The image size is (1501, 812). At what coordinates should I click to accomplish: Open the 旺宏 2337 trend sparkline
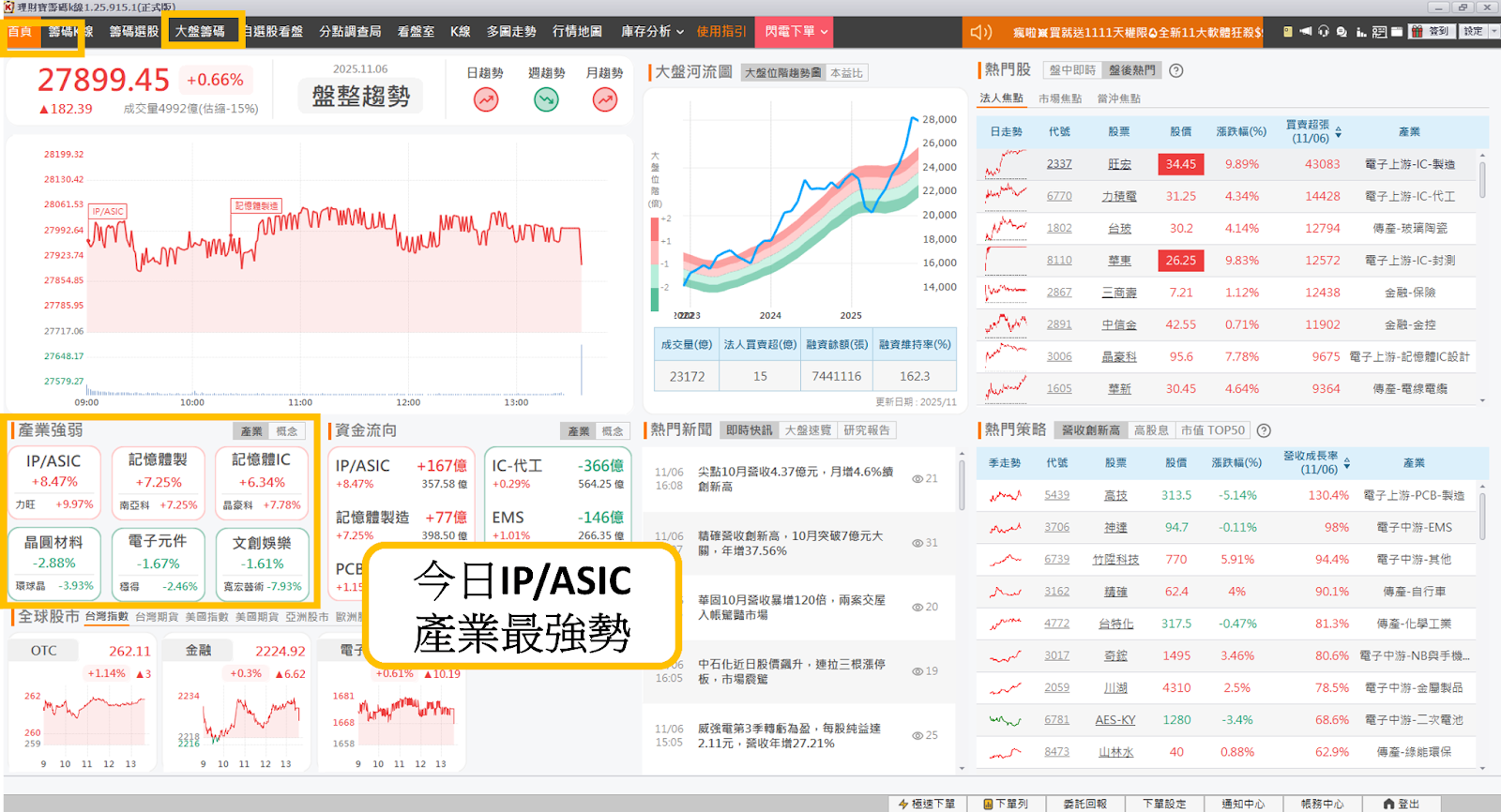[1006, 164]
